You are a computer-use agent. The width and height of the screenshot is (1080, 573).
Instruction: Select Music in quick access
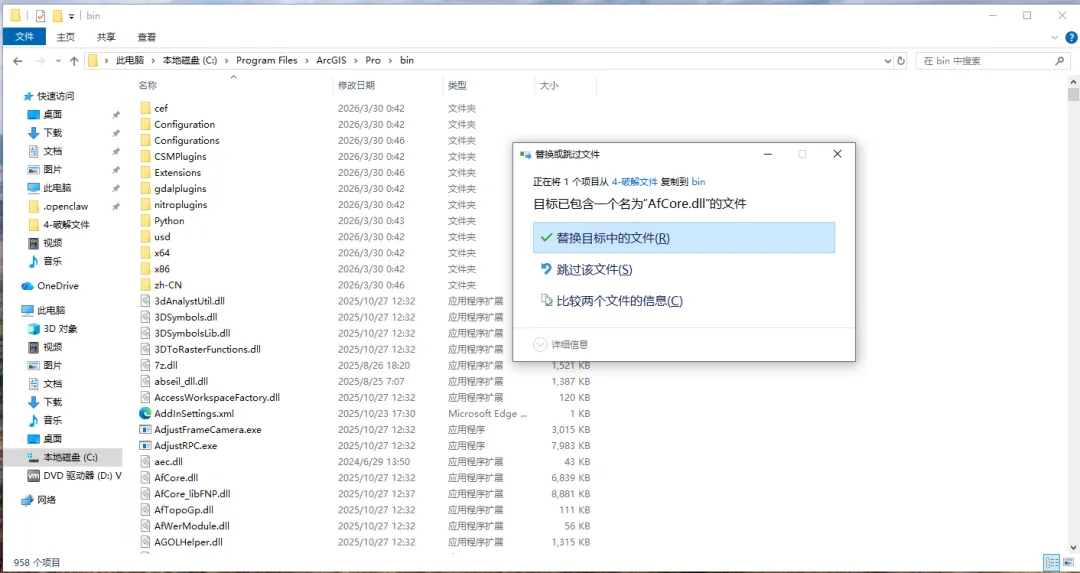(52, 261)
